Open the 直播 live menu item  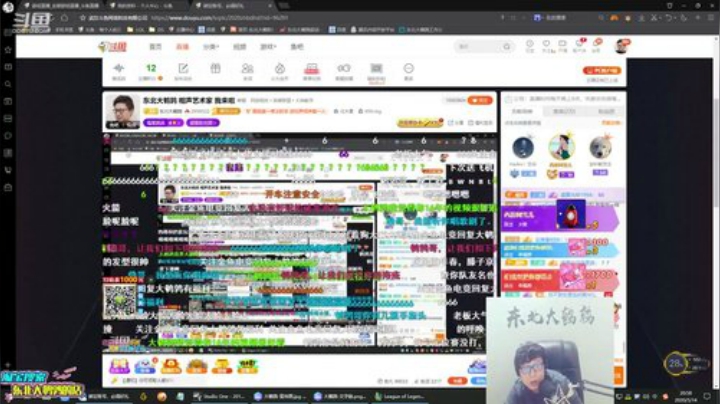(182, 46)
